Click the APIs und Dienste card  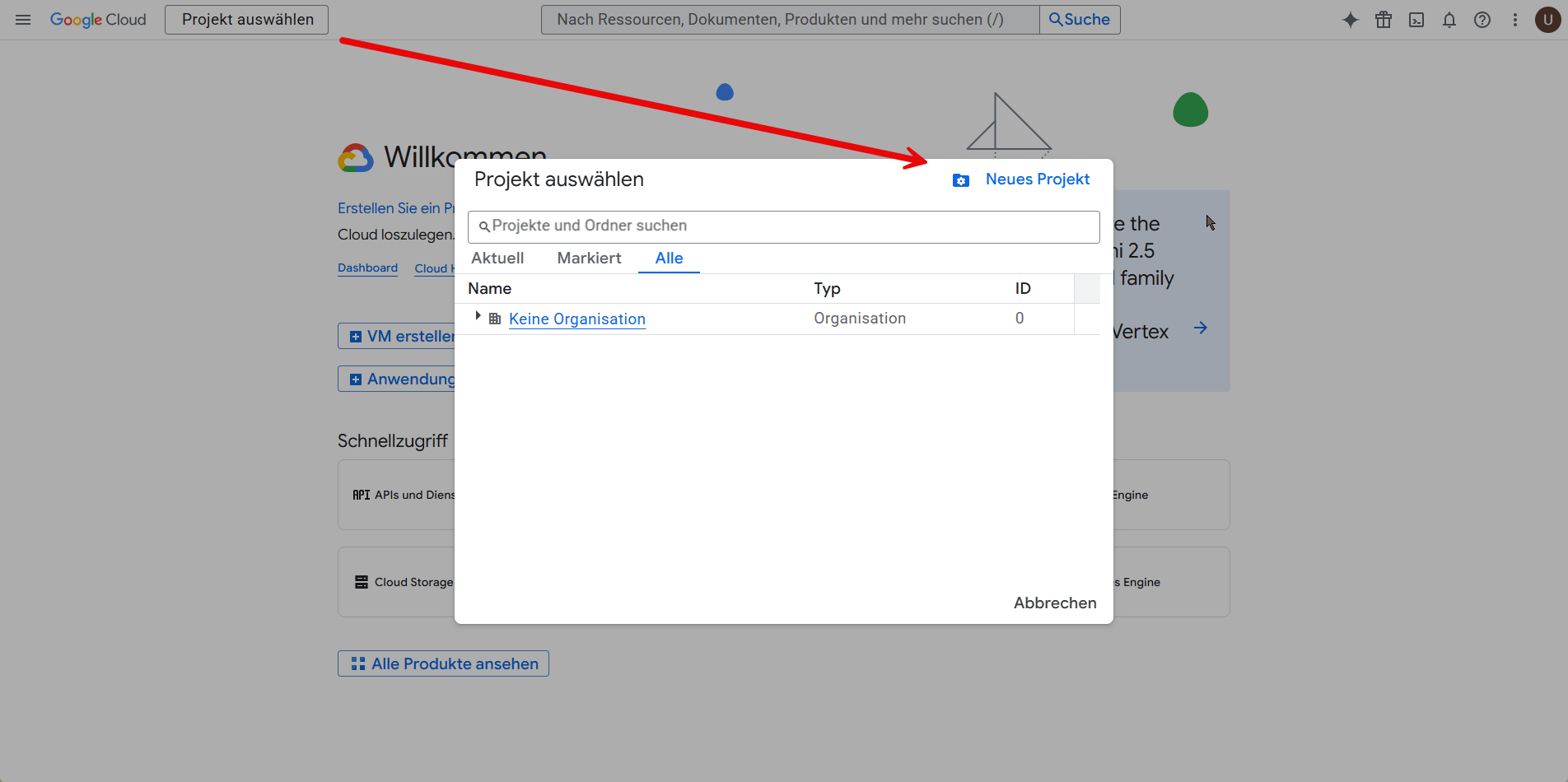(x=396, y=495)
